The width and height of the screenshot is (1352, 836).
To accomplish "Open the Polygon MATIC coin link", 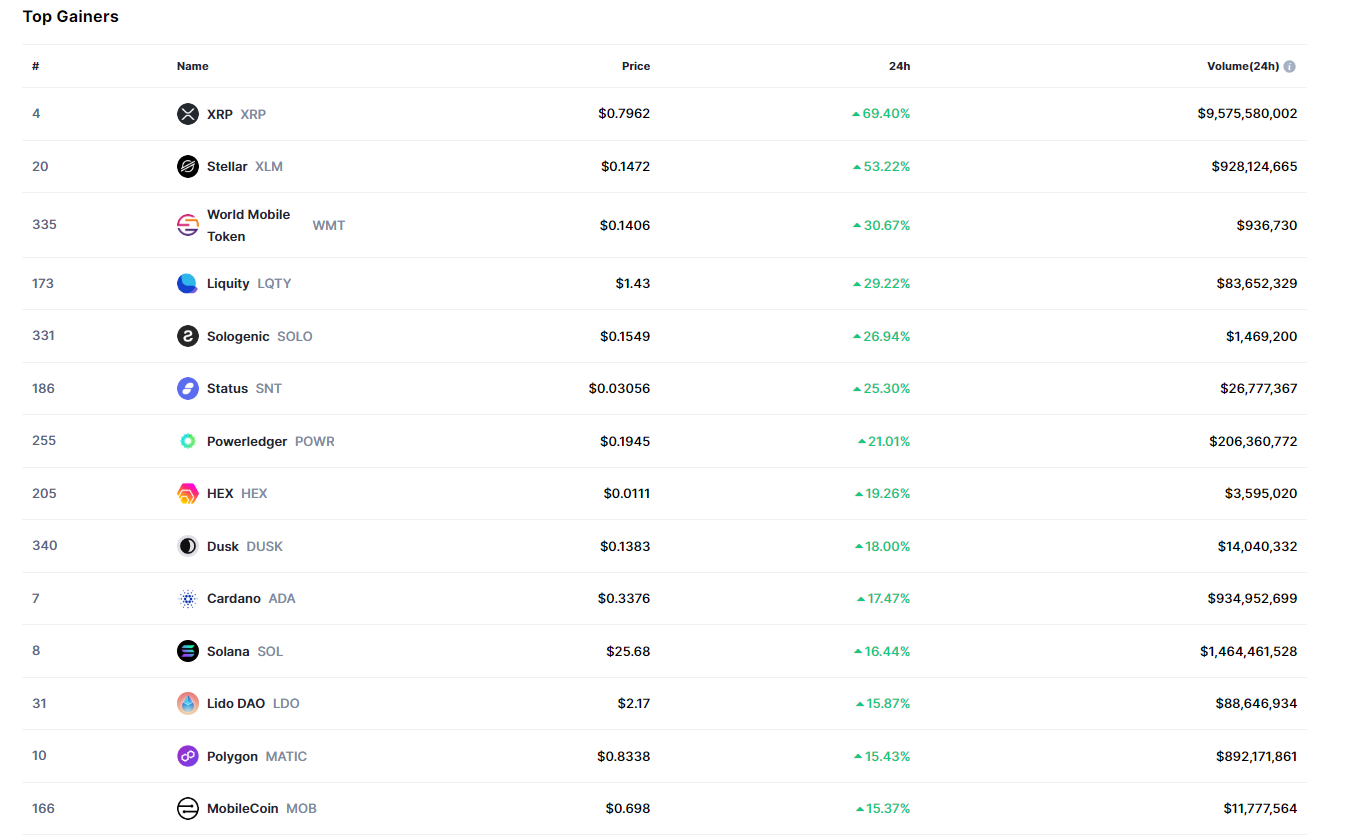I will pos(232,757).
